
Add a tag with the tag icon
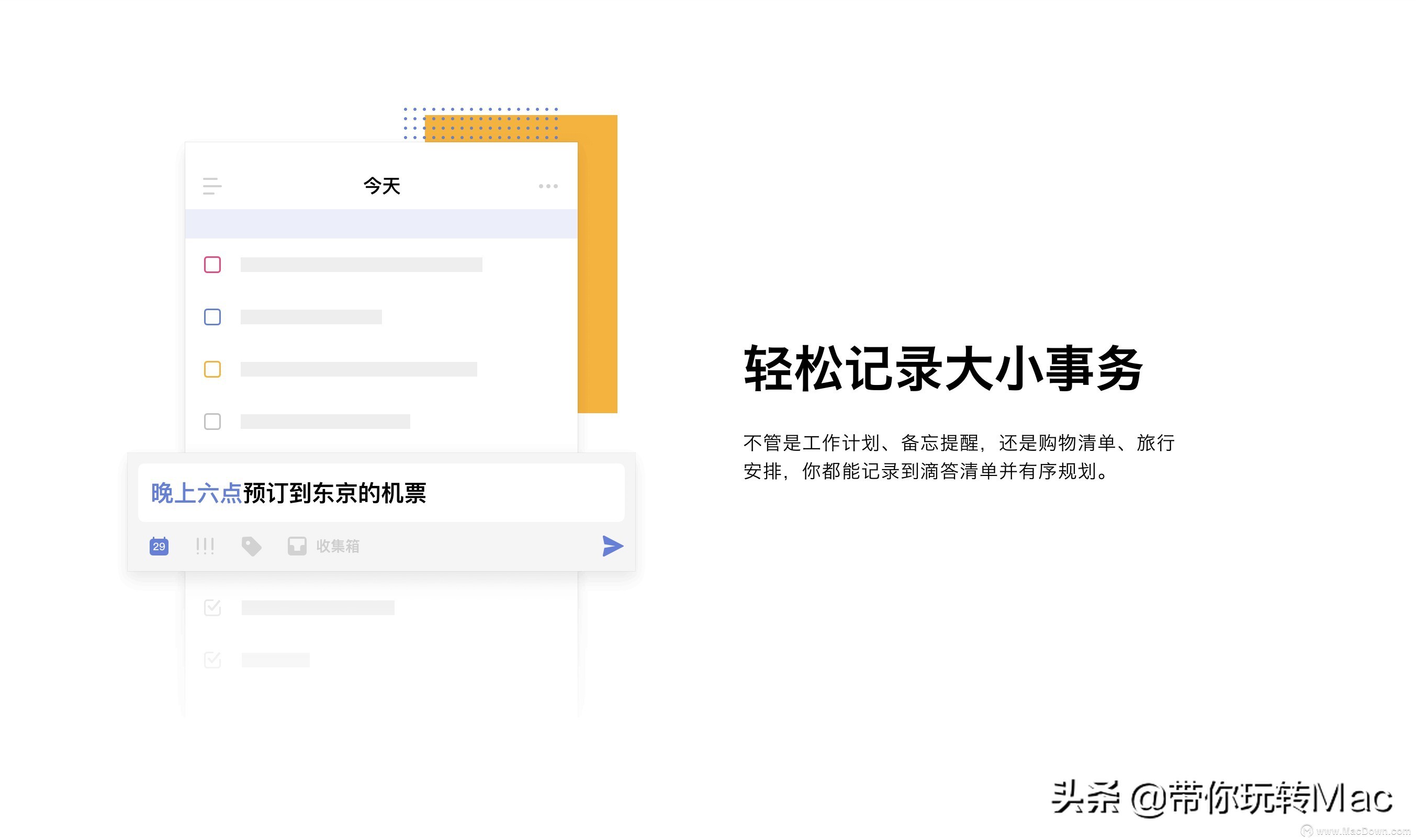pyautogui.click(x=252, y=546)
